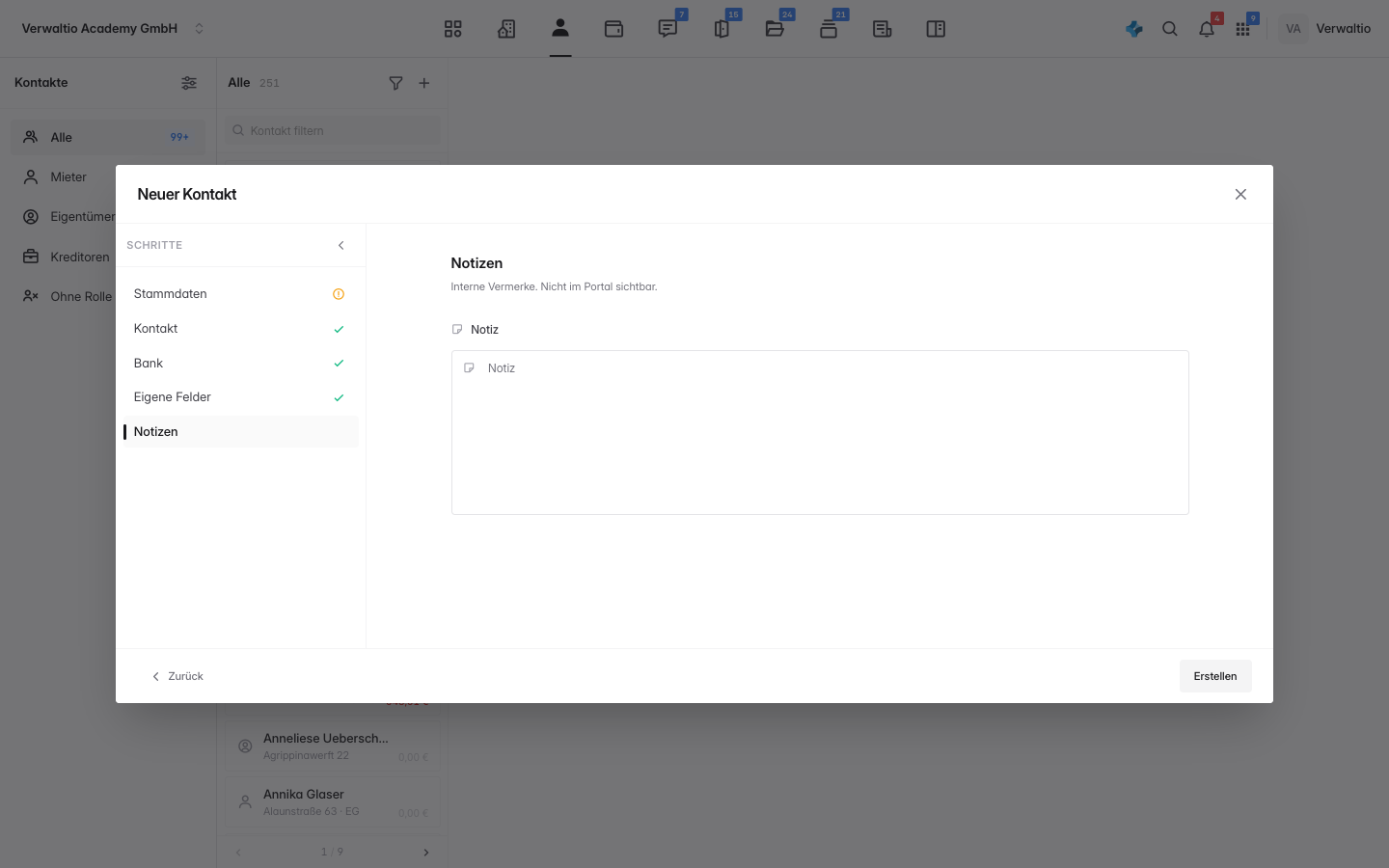Open global search magnifier icon

pyautogui.click(x=1170, y=29)
